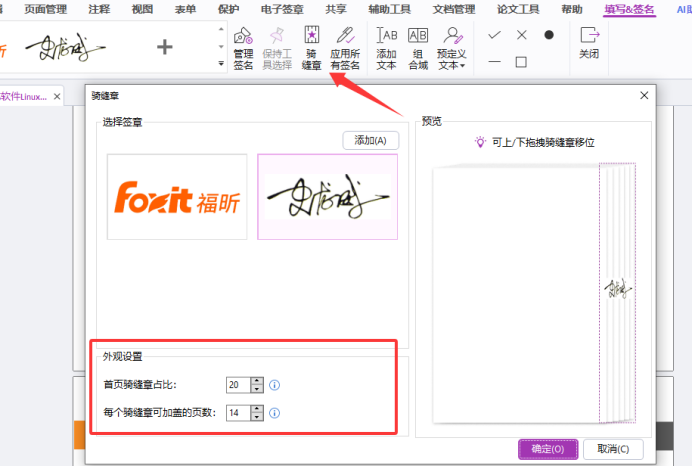Open the 页面管理 menu tab

(x=46, y=9)
